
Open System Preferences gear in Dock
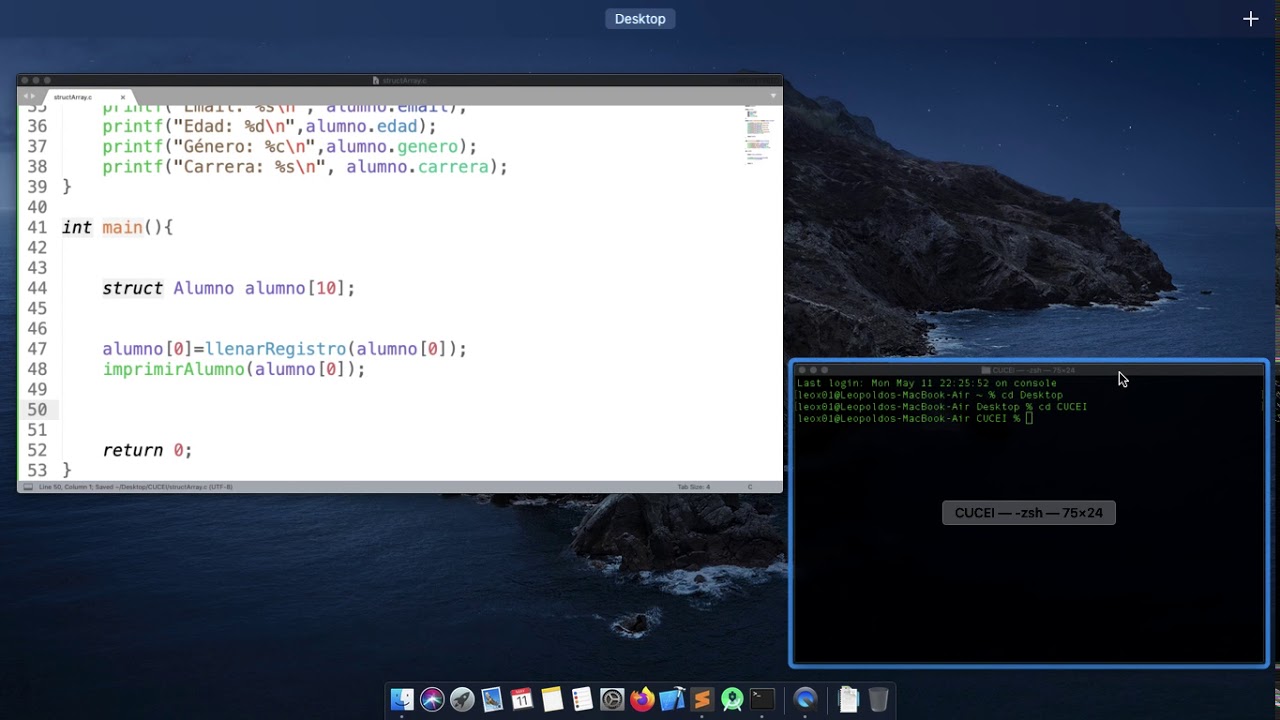coord(612,700)
